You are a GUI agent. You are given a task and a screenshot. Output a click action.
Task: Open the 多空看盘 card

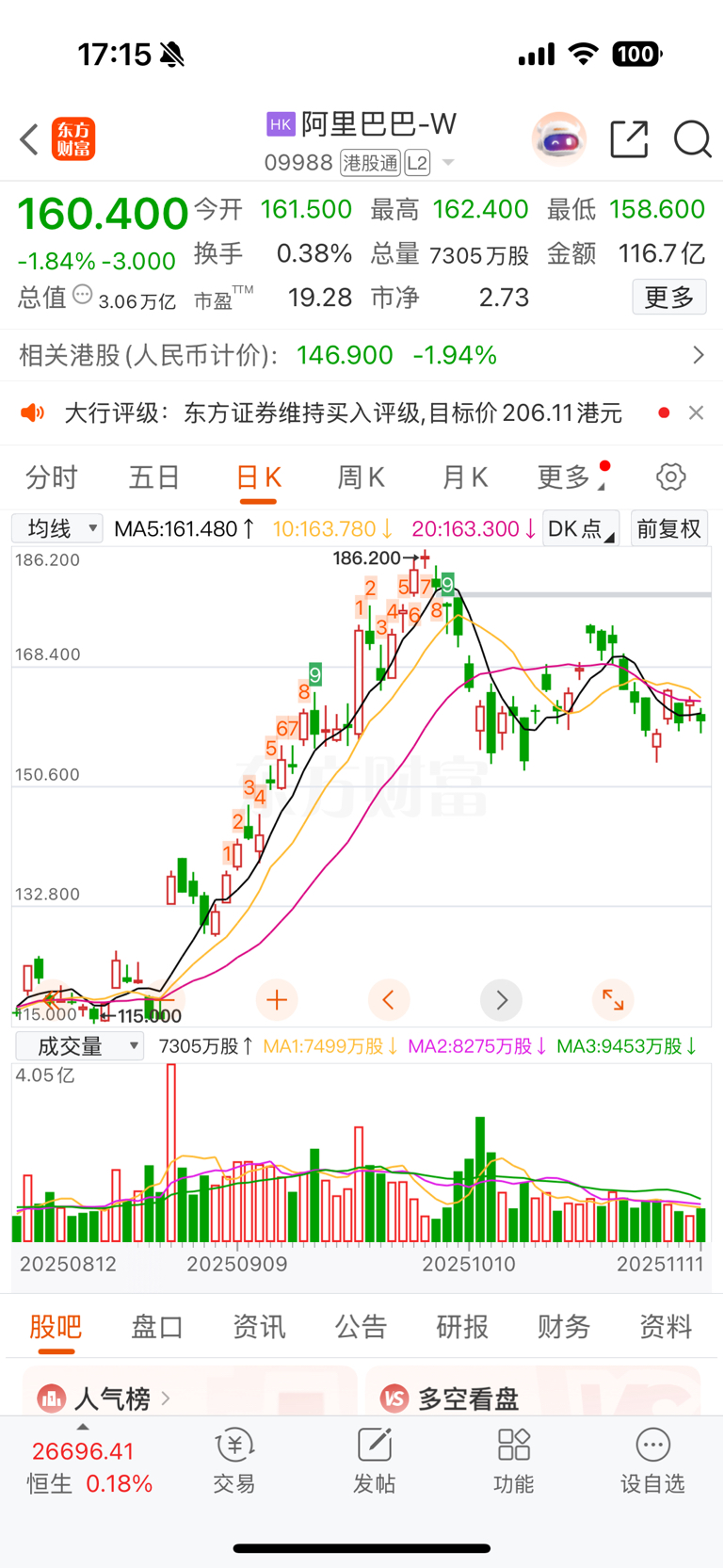pos(533,1391)
